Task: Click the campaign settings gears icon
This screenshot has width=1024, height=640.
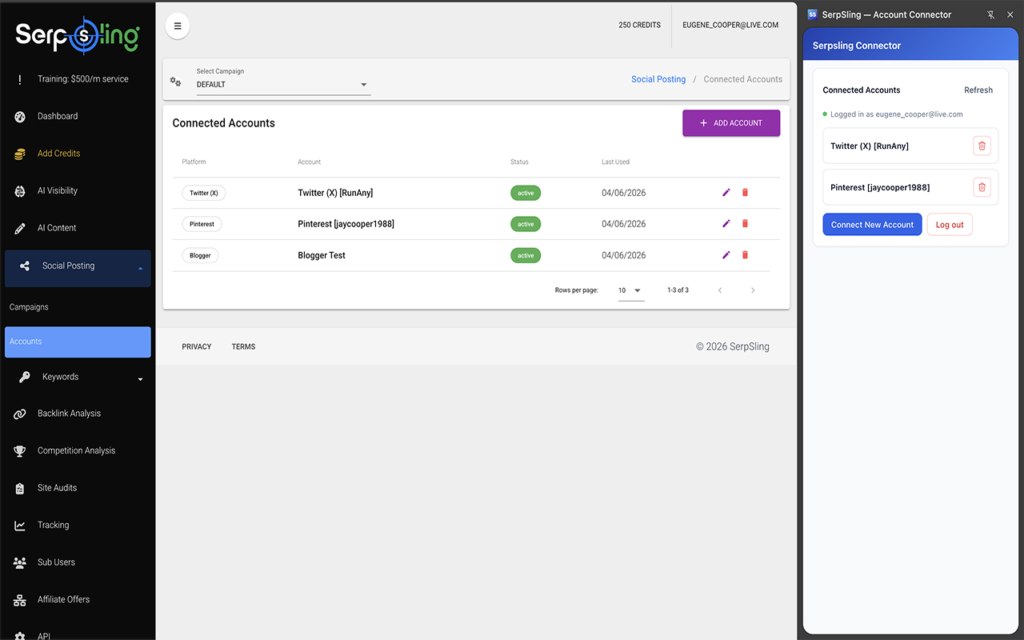Action: tap(176, 81)
